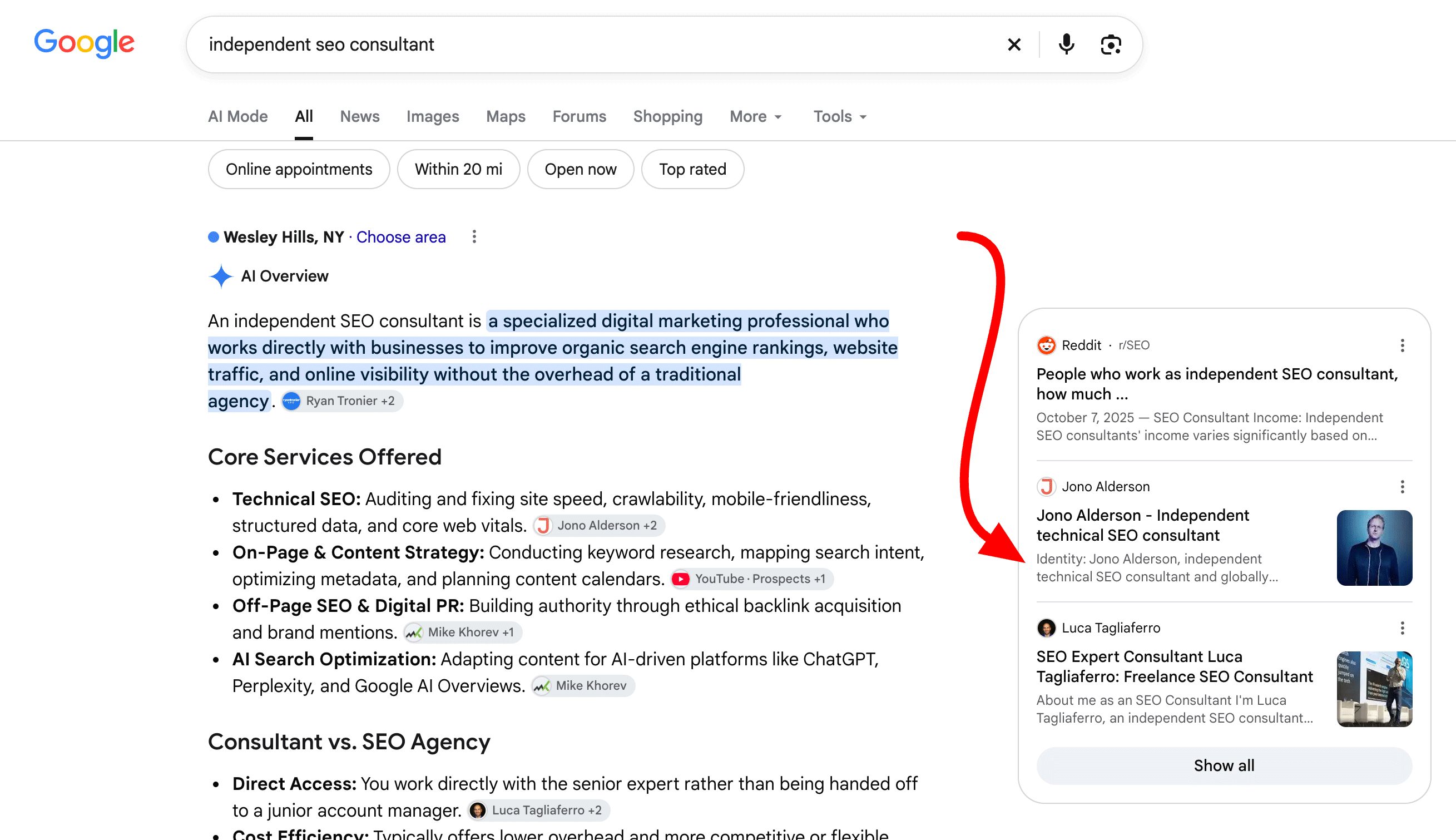The image size is (1456, 840).
Task: Open the YouTube Prospects +1 source chip
Action: pos(752,579)
